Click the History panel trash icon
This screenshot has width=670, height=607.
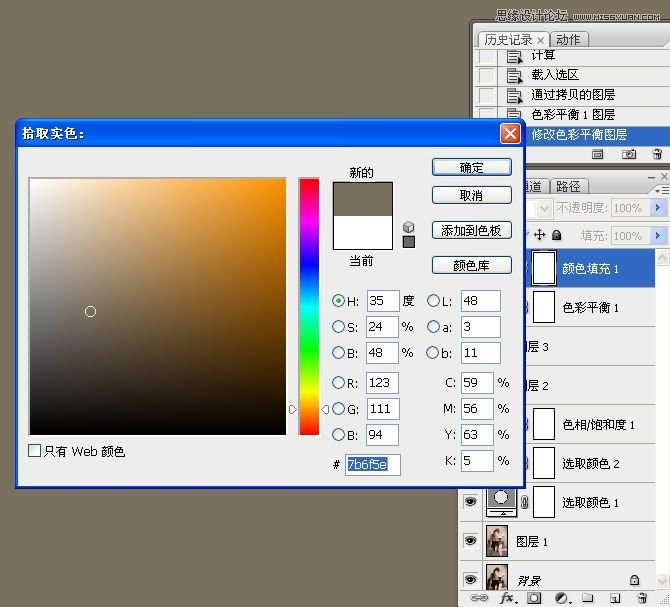point(657,154)
